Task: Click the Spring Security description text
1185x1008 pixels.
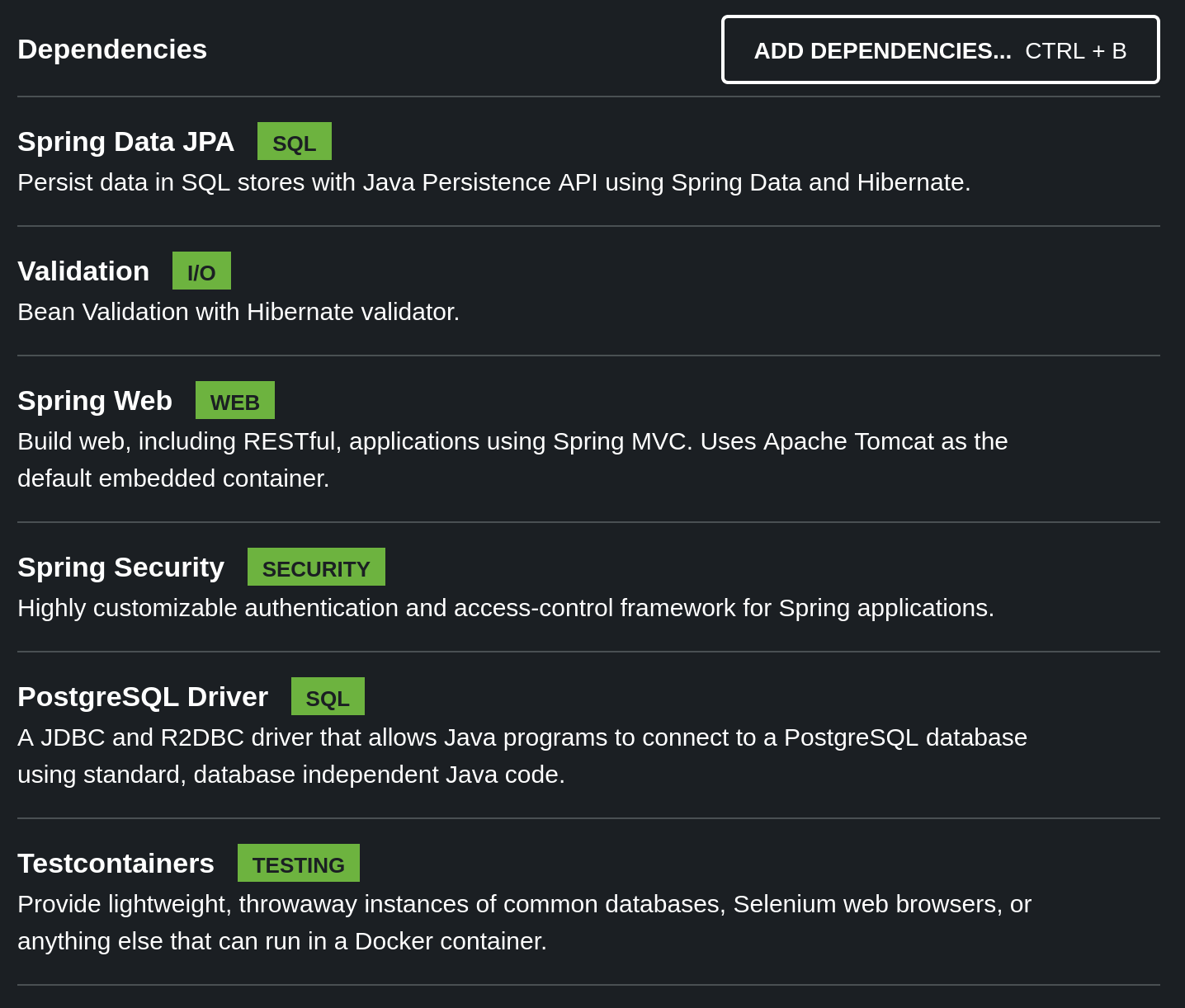Action: click(505, 608)
